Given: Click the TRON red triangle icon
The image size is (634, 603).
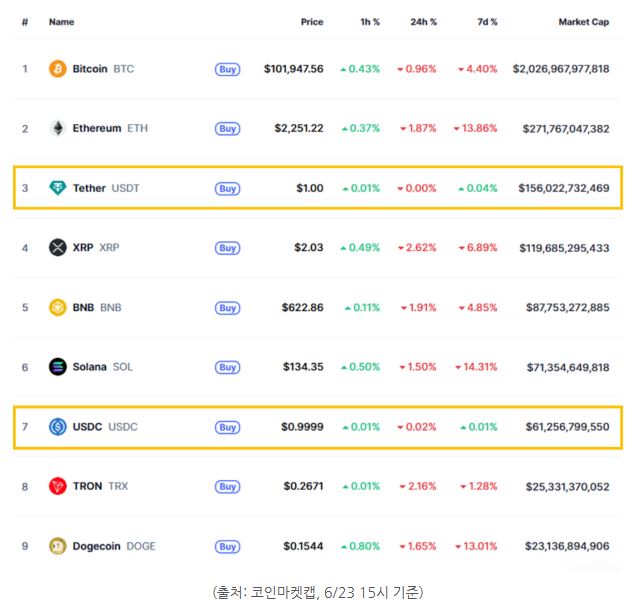Looking at the screenshot, I should point(57,486).
